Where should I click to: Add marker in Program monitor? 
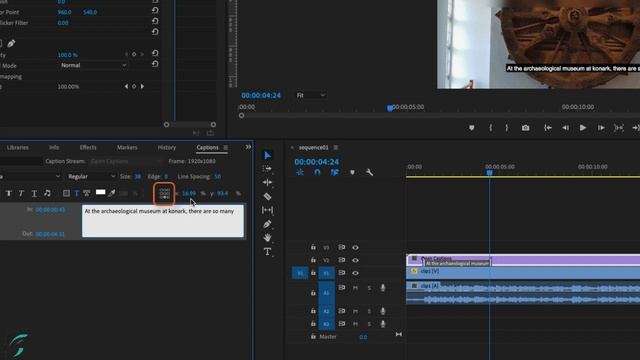471,128
